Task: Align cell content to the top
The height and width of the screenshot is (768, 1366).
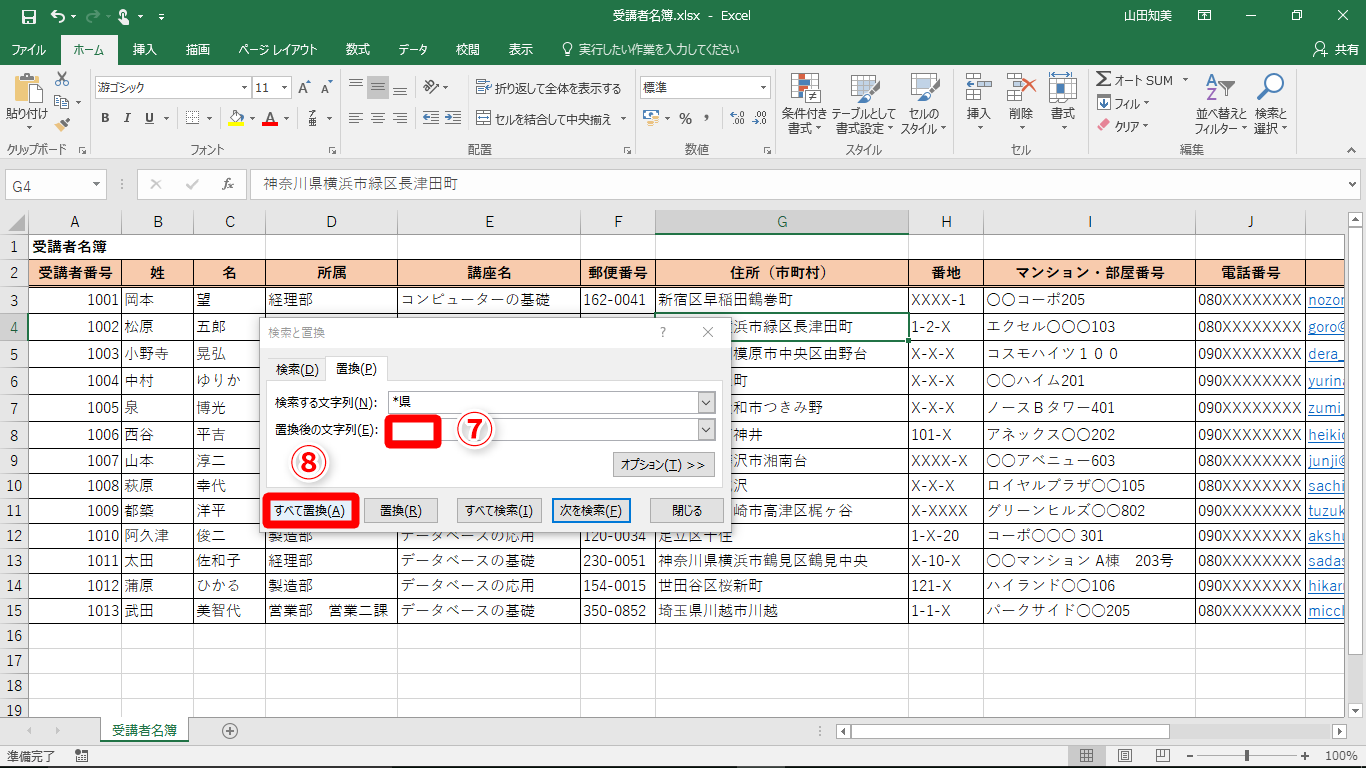Action: [x=356, y=87]
